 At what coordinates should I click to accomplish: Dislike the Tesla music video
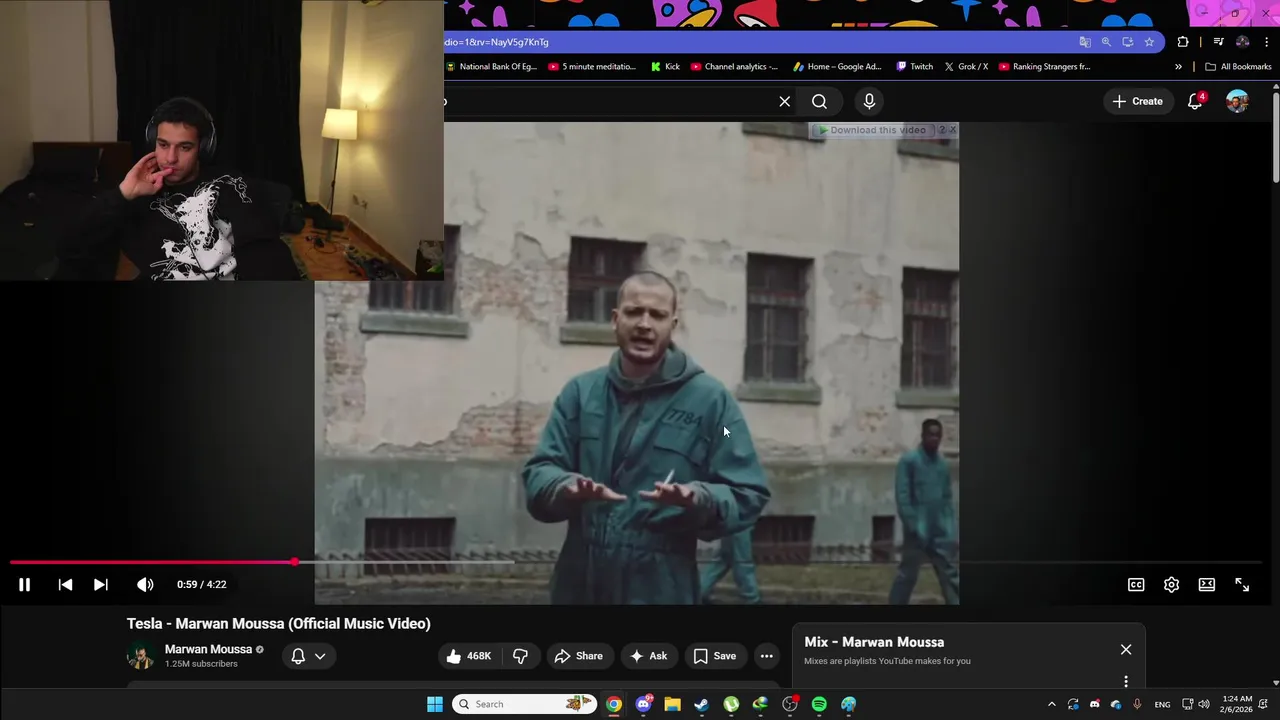[x=520, y=656]
